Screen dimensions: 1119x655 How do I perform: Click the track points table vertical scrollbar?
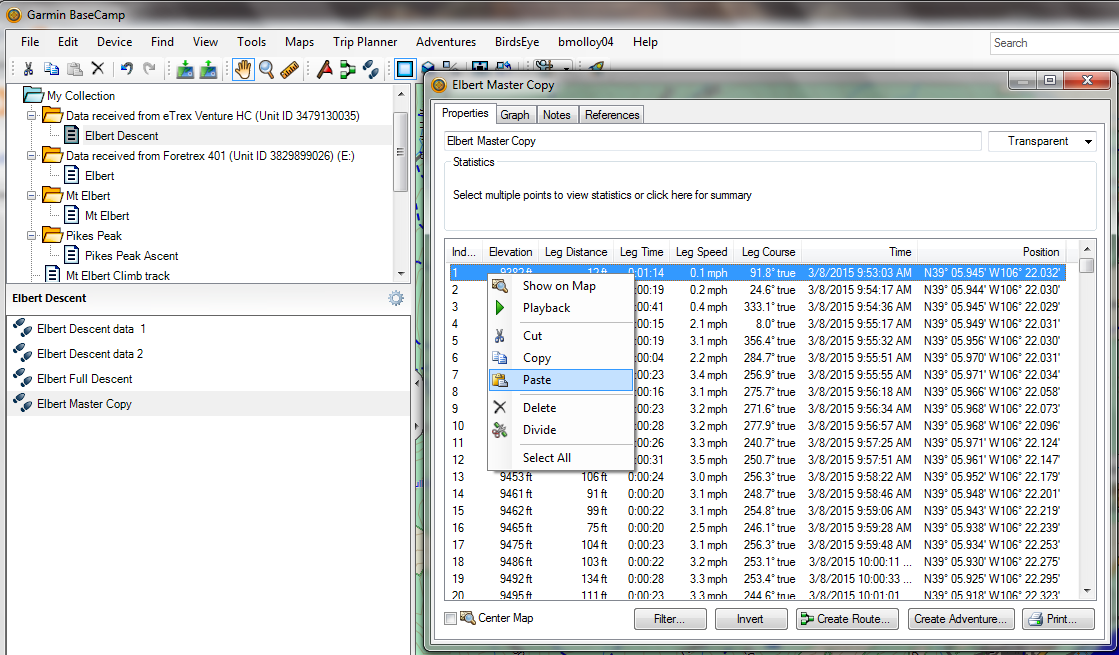click(x=1087, y=419)
